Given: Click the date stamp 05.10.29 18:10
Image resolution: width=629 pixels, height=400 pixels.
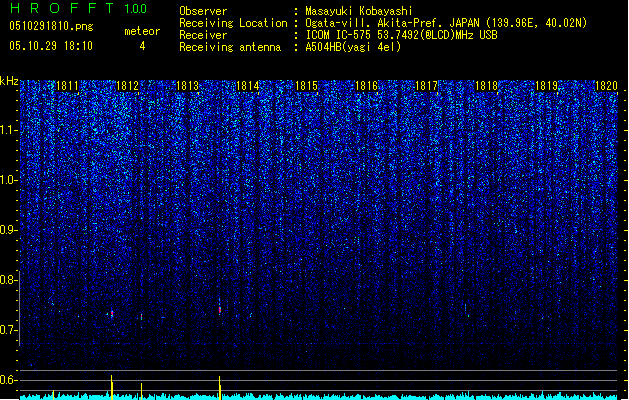Looking at the screenshot, I should (51, 46).
